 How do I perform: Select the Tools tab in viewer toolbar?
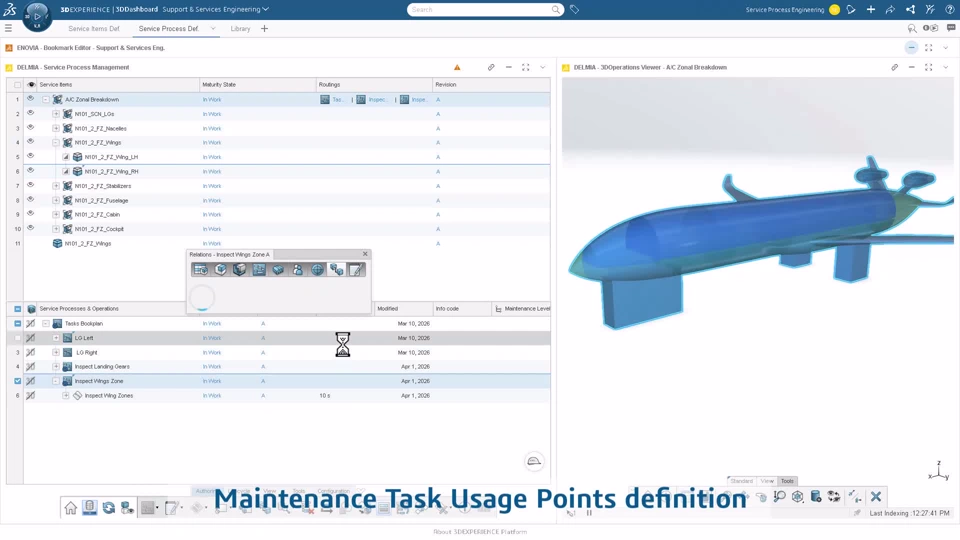coord(787,481)
